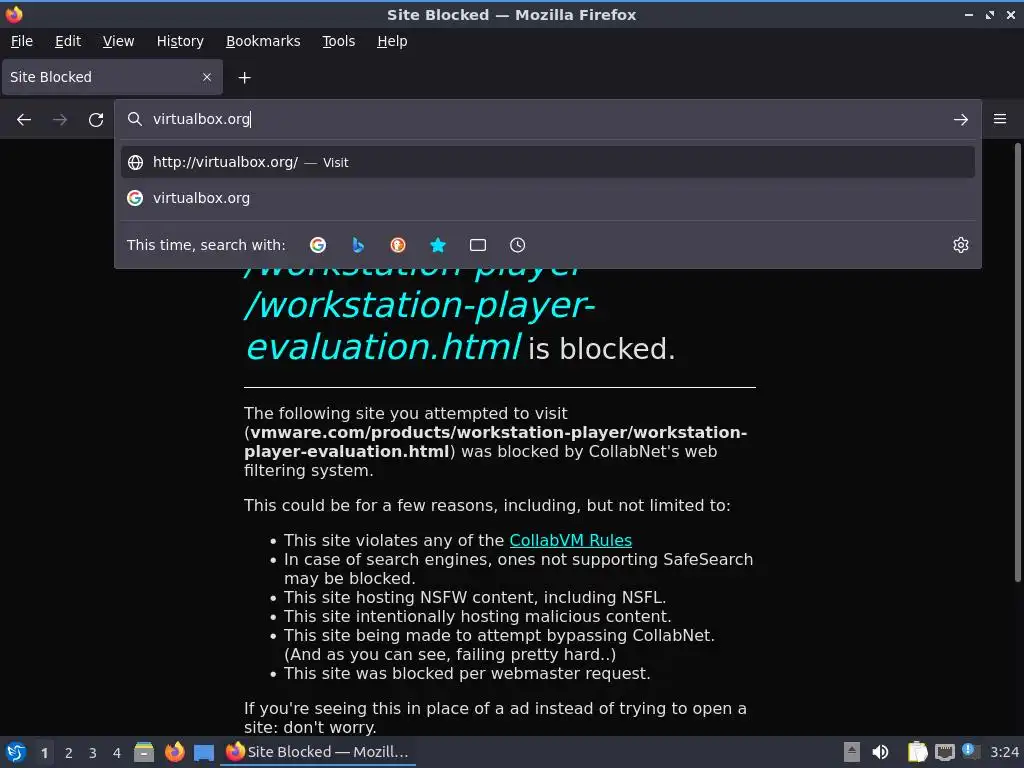The height and width of the screenshot is (768, 1024).
Task: Search in History clock icon
Action: [517, 245]
